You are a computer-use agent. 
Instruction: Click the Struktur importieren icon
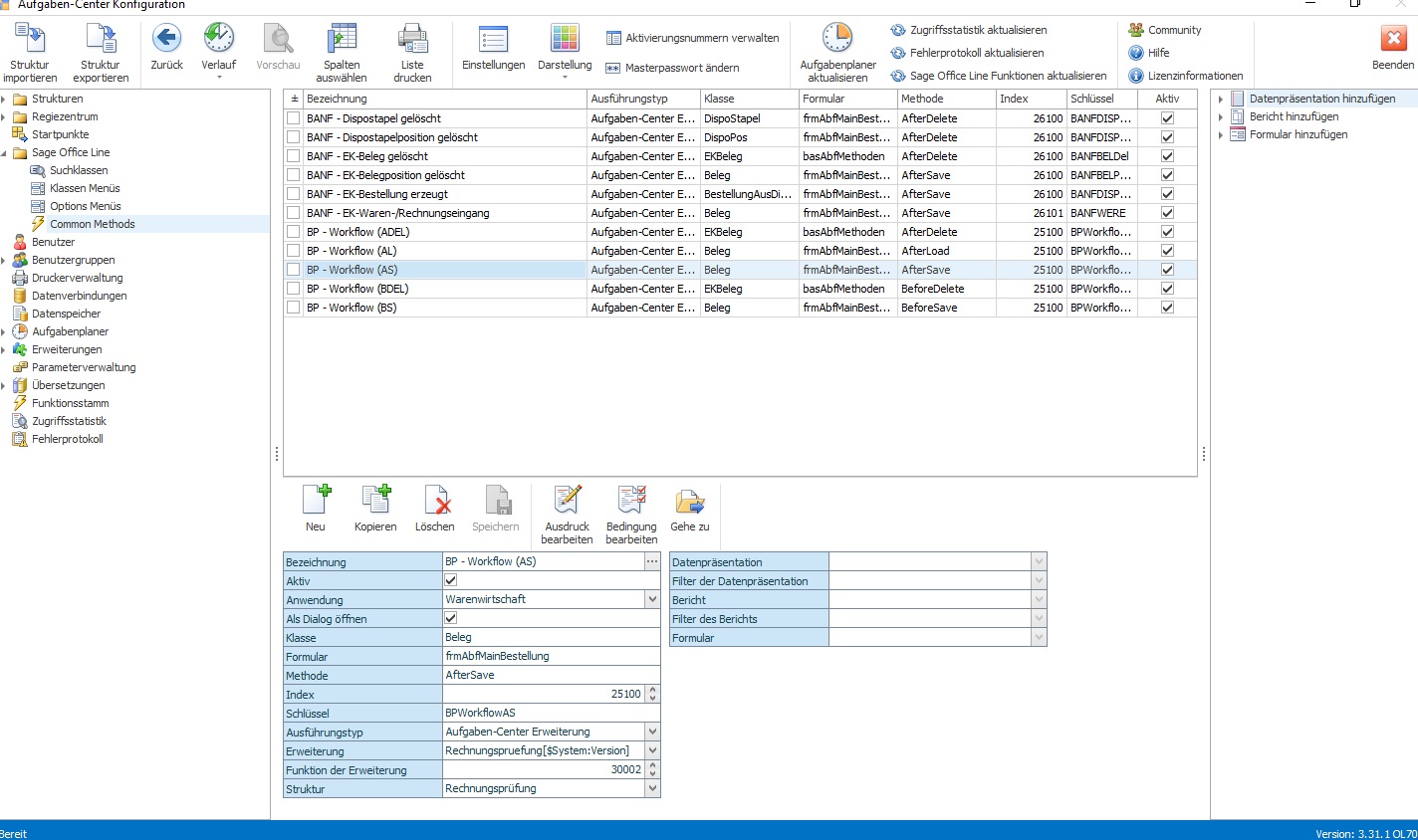tap(30, 39)
